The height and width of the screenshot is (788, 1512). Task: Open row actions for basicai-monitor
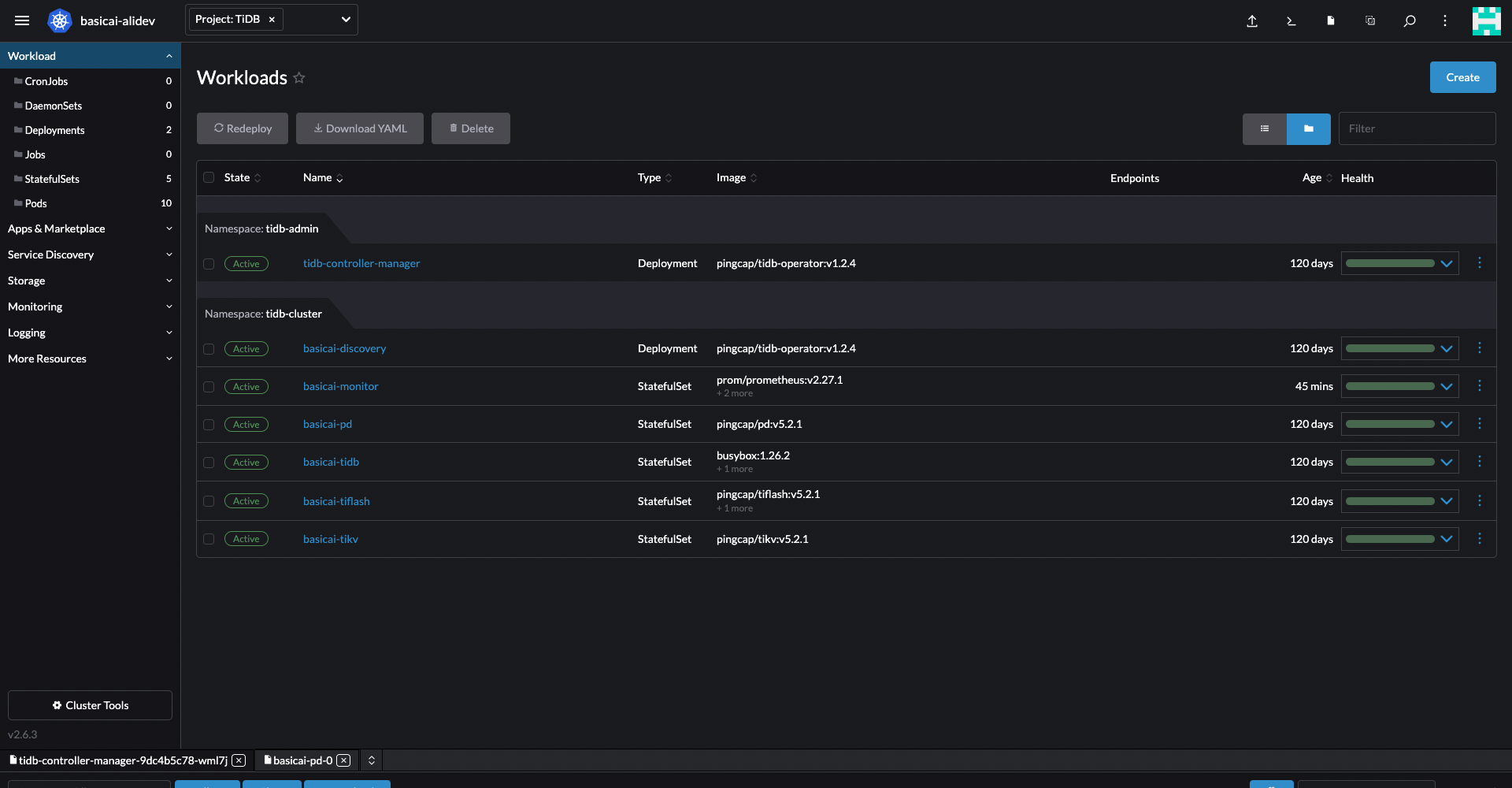pyautogui.click(x=1480, y=386)
